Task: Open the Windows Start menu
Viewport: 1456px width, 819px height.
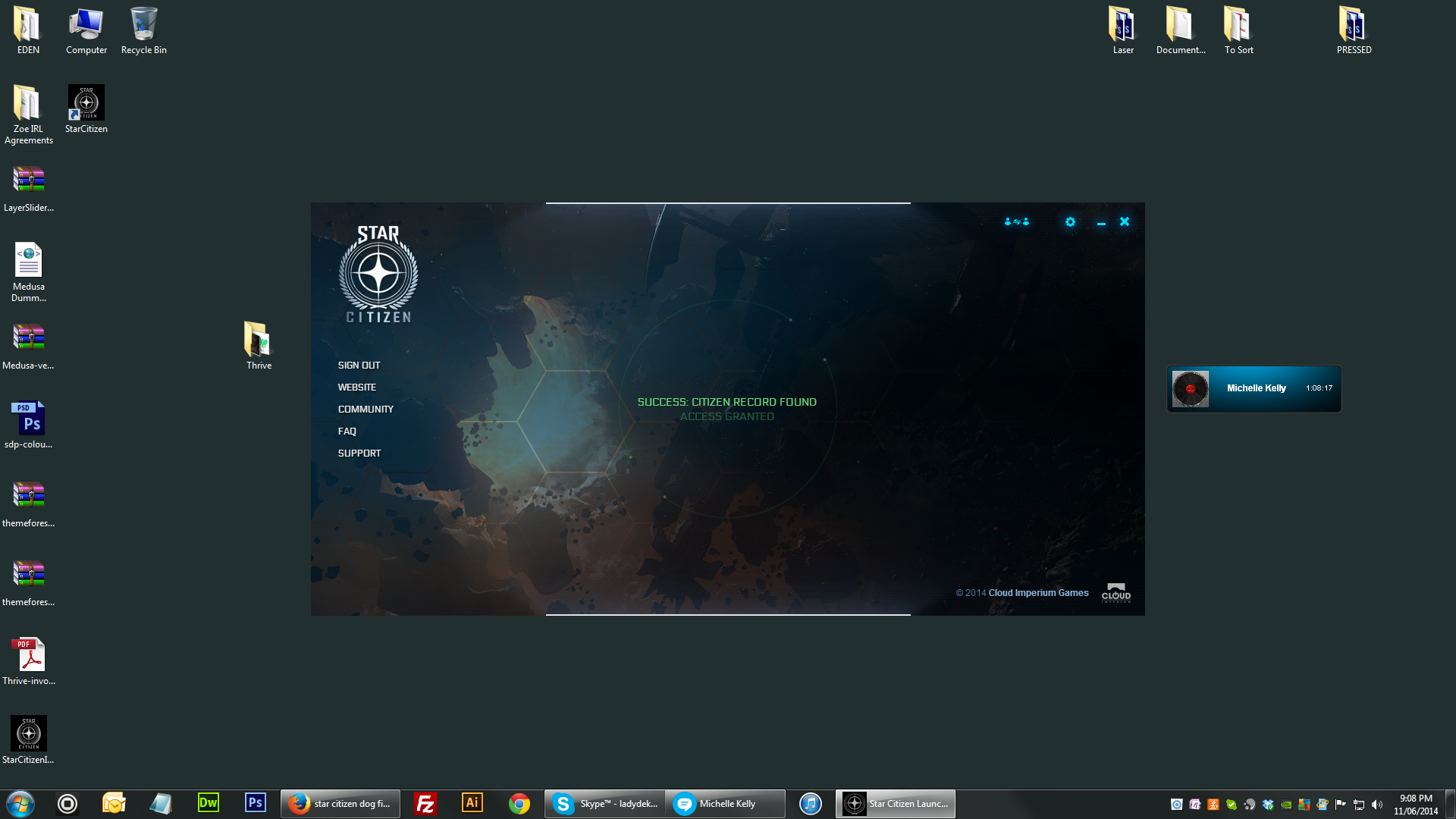Action: click(x=20, y=804)
